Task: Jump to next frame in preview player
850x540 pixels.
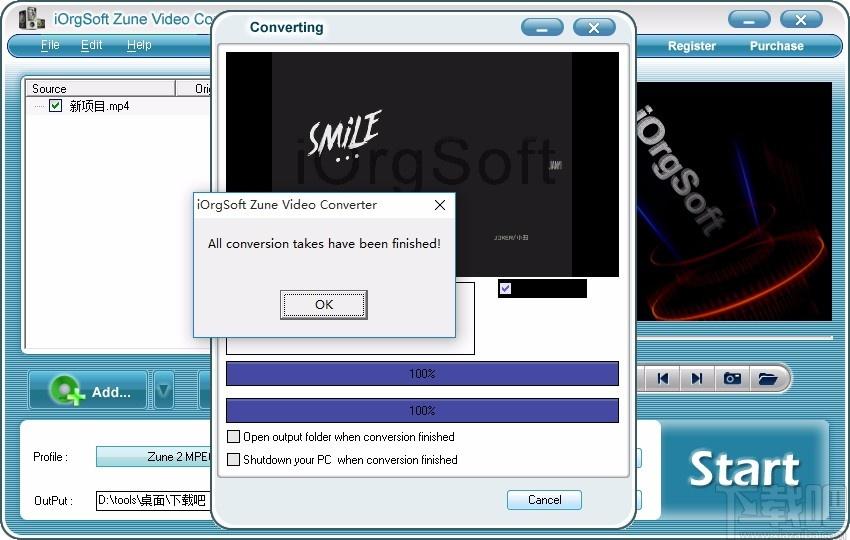Action: tap(697, 378)
